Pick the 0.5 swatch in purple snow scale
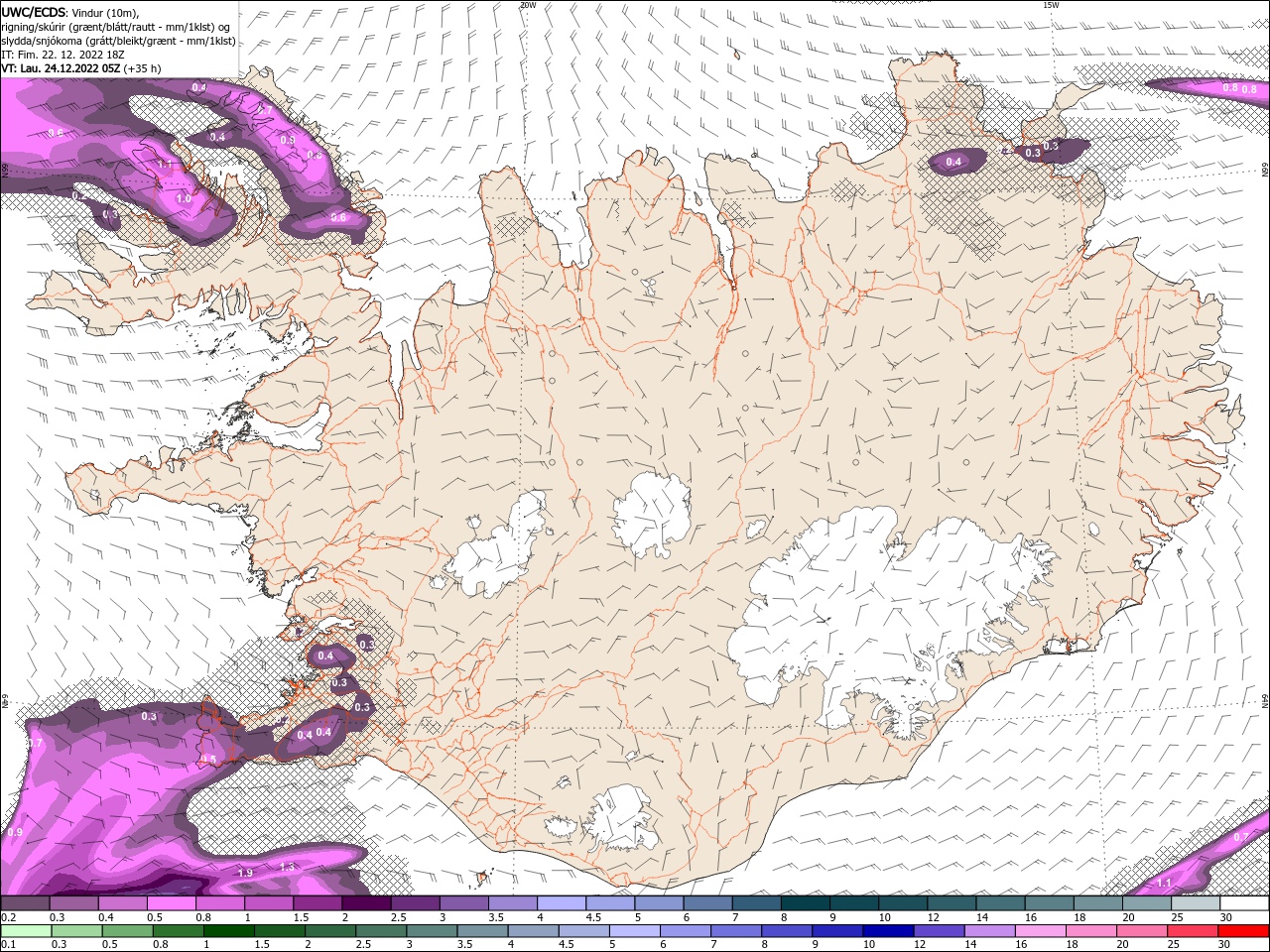The height and width of the screenshot is (952, 1270). tap(171, 903)
